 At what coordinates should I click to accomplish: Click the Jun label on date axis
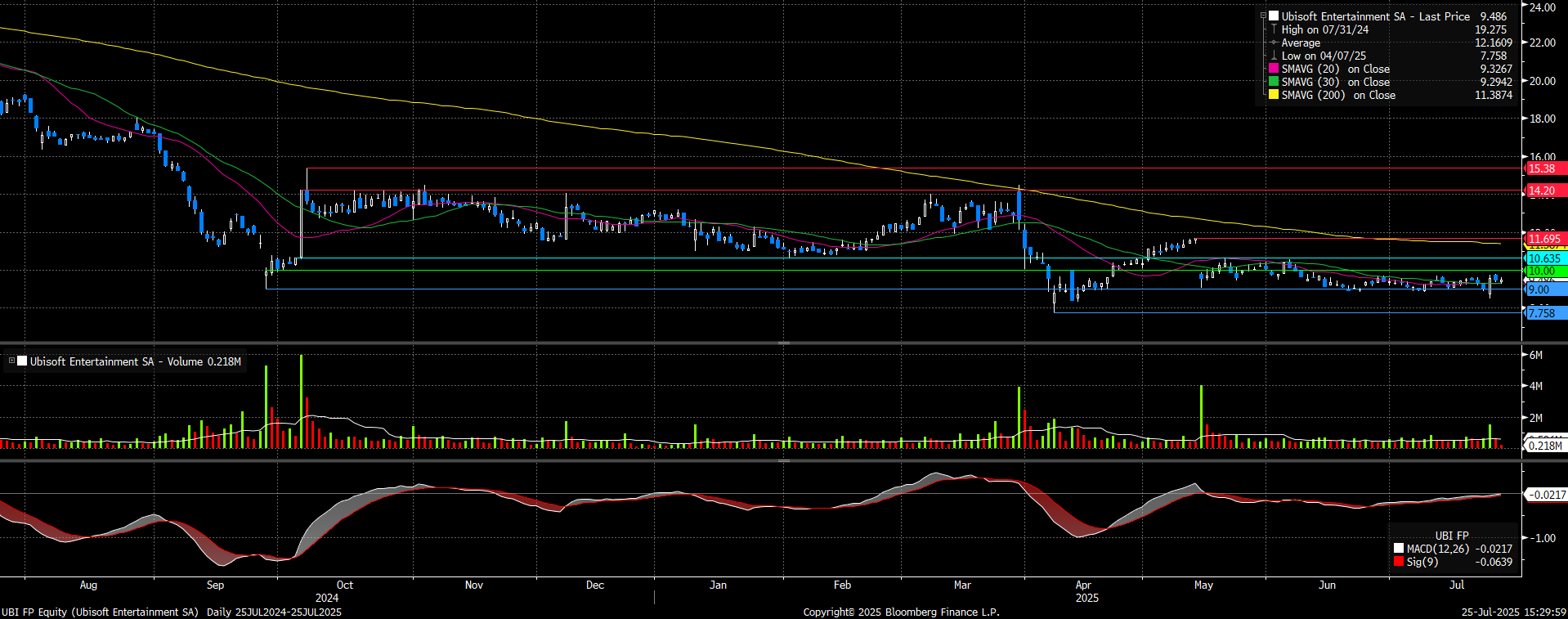1328,585
